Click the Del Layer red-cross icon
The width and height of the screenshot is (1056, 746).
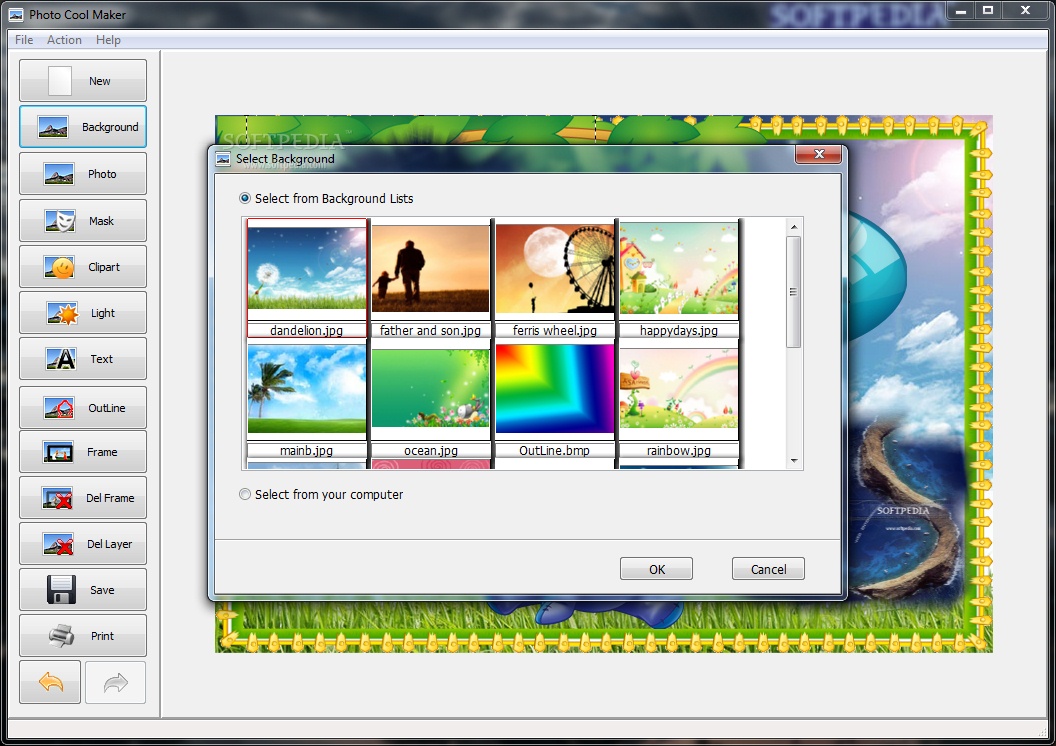point(59,544)
